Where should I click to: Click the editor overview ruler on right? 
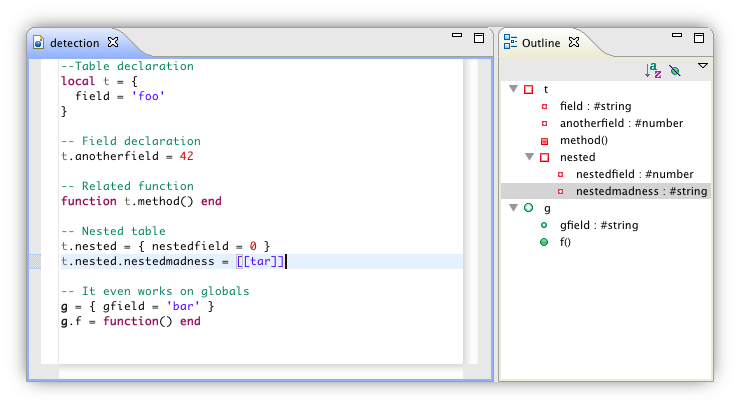pos(484,212)
